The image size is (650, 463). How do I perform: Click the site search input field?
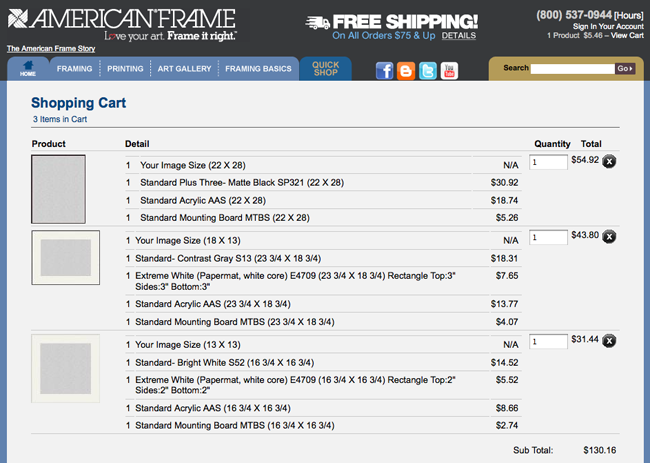coord(571,69)
